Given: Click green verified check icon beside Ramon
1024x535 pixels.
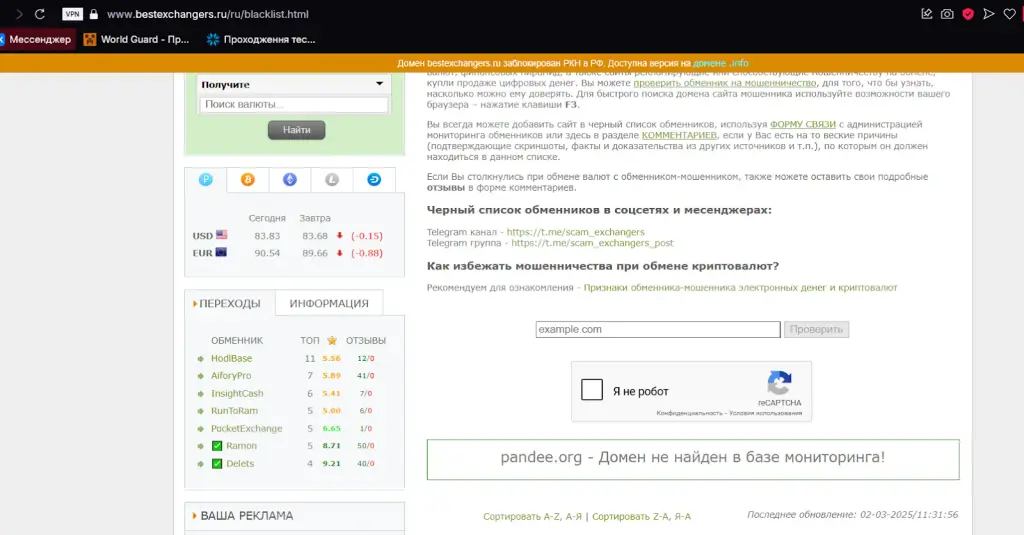Looking at the screenshot, I should point(217,446).
